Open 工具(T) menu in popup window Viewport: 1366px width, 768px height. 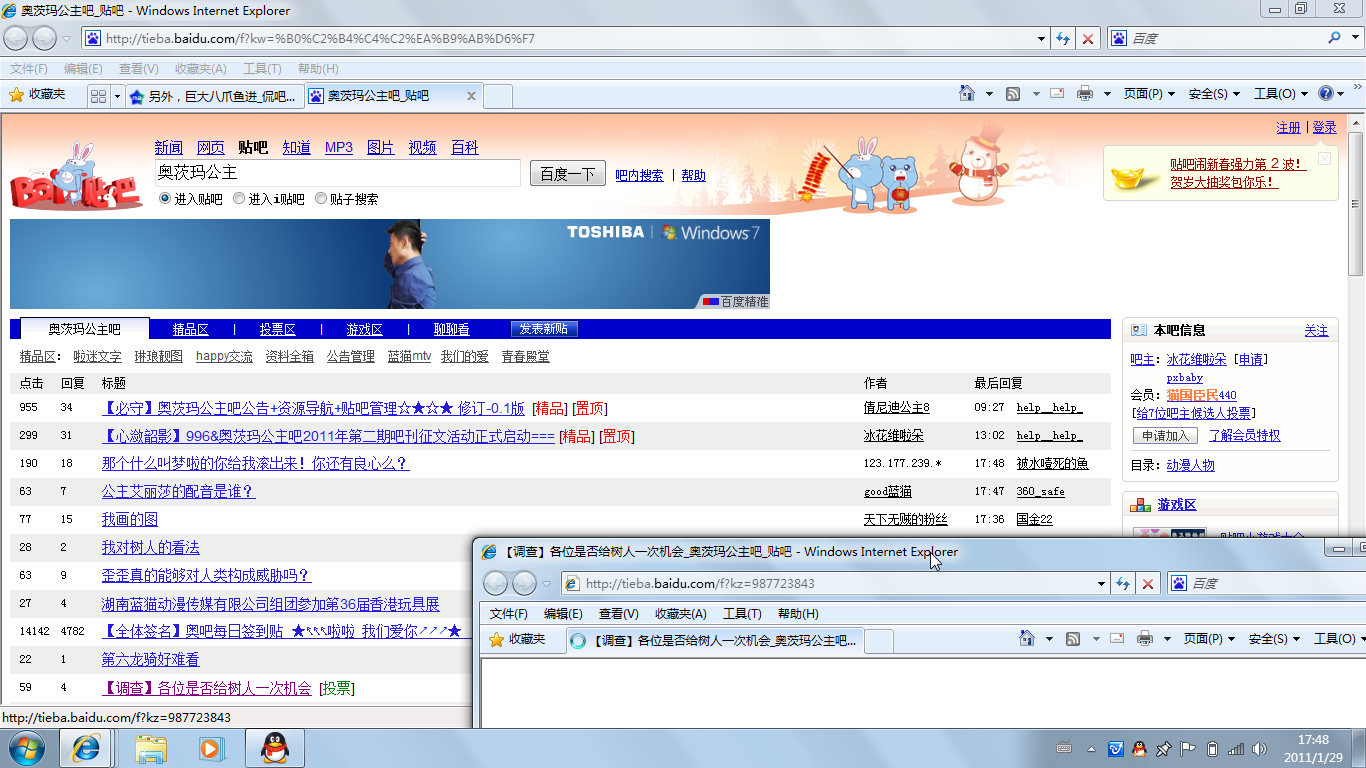(x=742, y=614)
